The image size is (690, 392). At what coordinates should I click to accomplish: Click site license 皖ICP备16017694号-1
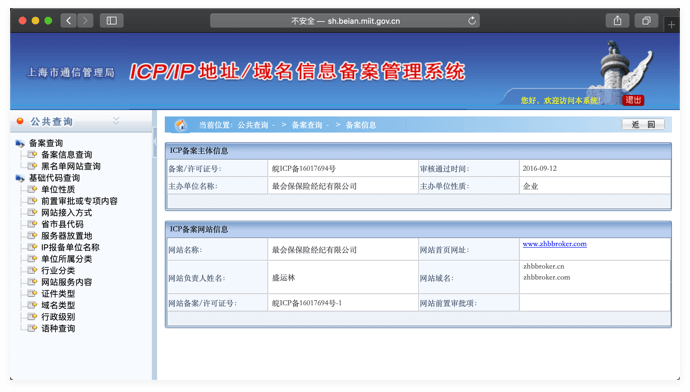point(307,303)
